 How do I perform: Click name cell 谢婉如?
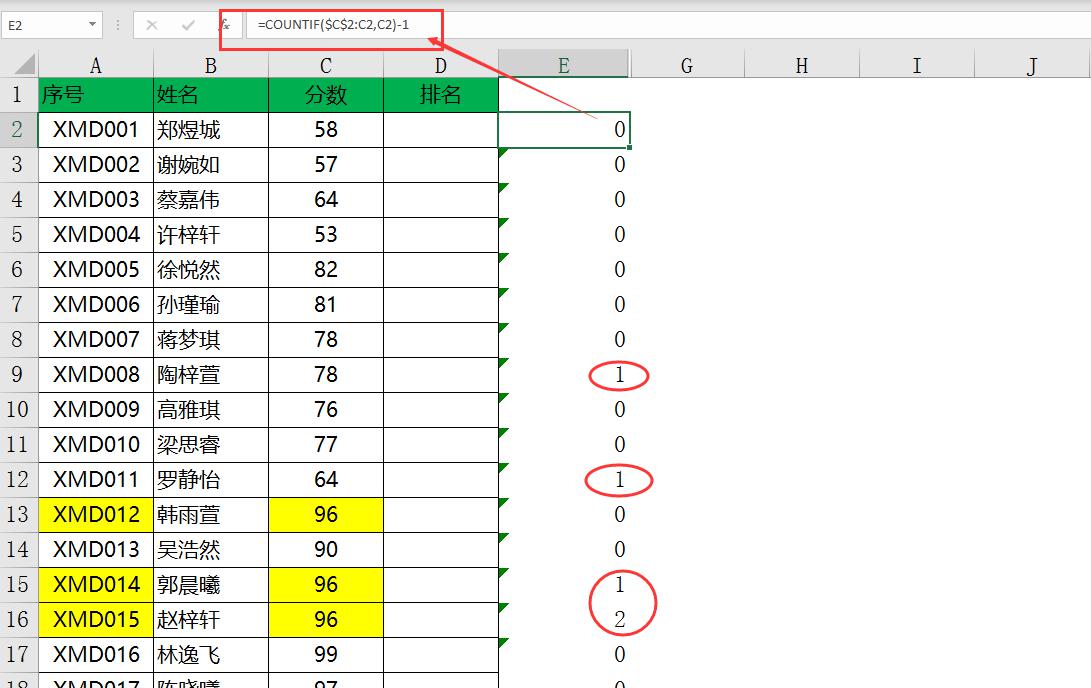point(211,164)
